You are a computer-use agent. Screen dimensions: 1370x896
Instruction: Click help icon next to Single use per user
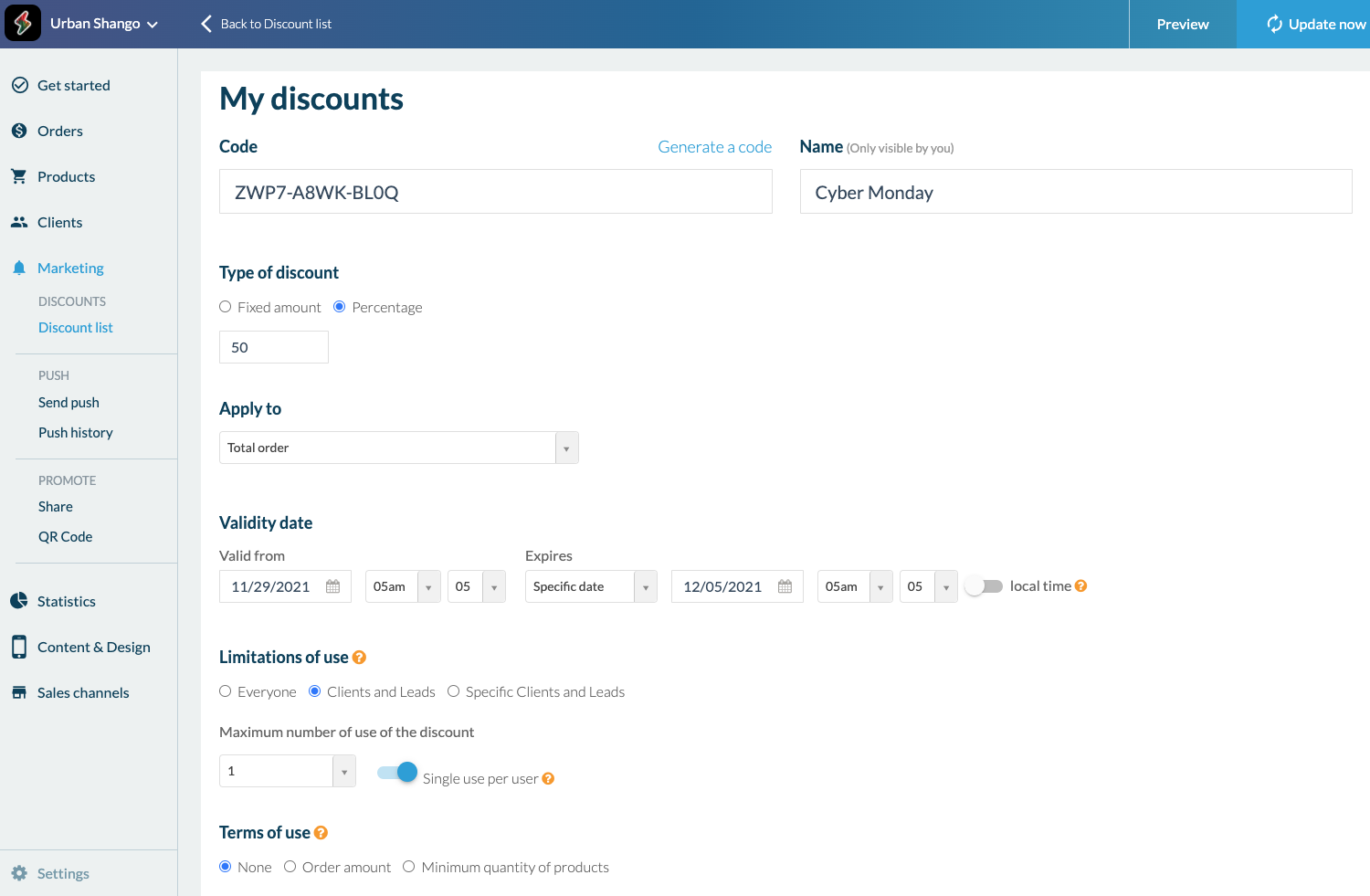pos(548,779)
